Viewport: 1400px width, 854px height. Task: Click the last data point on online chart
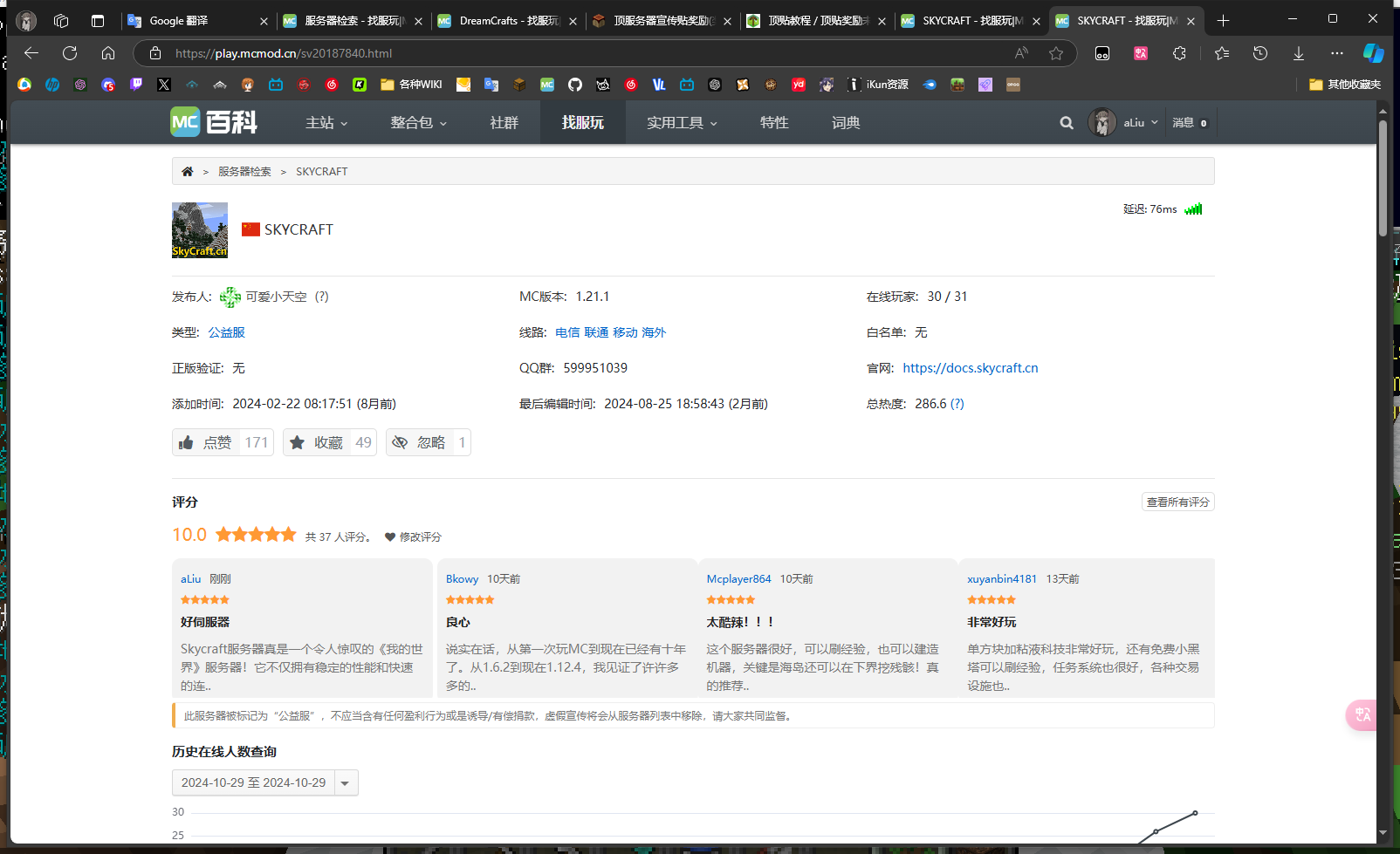[1195, 813]
